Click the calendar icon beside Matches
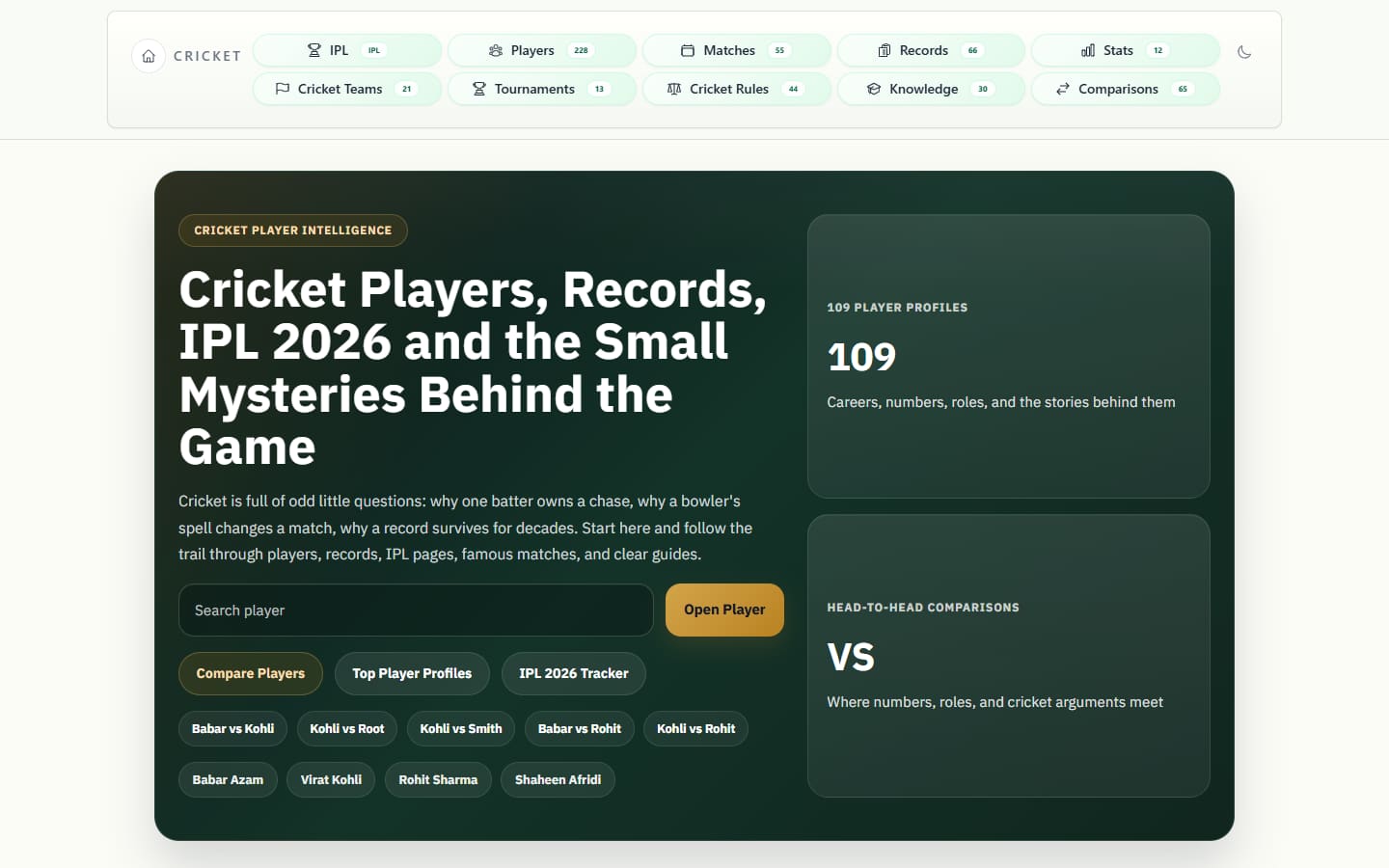Viewport: 1389px width, 868px height. click(x=688, y=50)
